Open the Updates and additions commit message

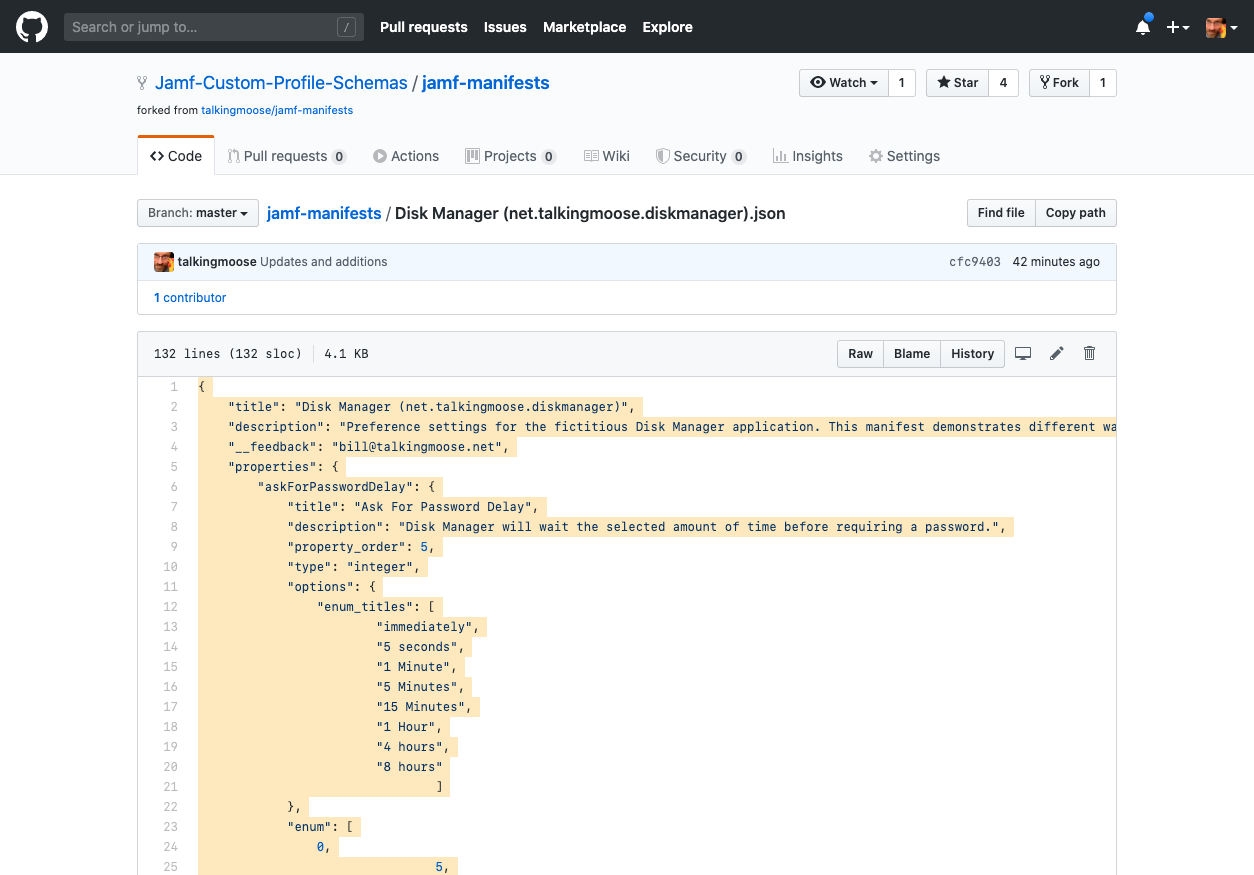(324, 262)
